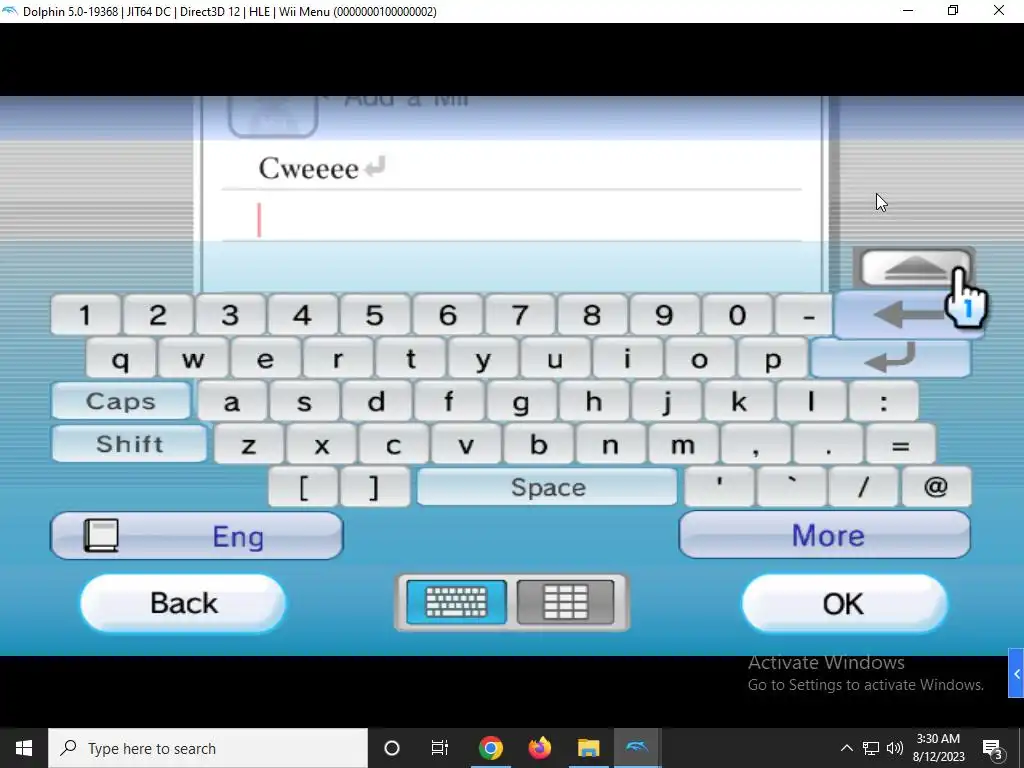Viewport: 1024px width, 768px height.
Task: Tap the equals sign key
Action: coord(901,445)
